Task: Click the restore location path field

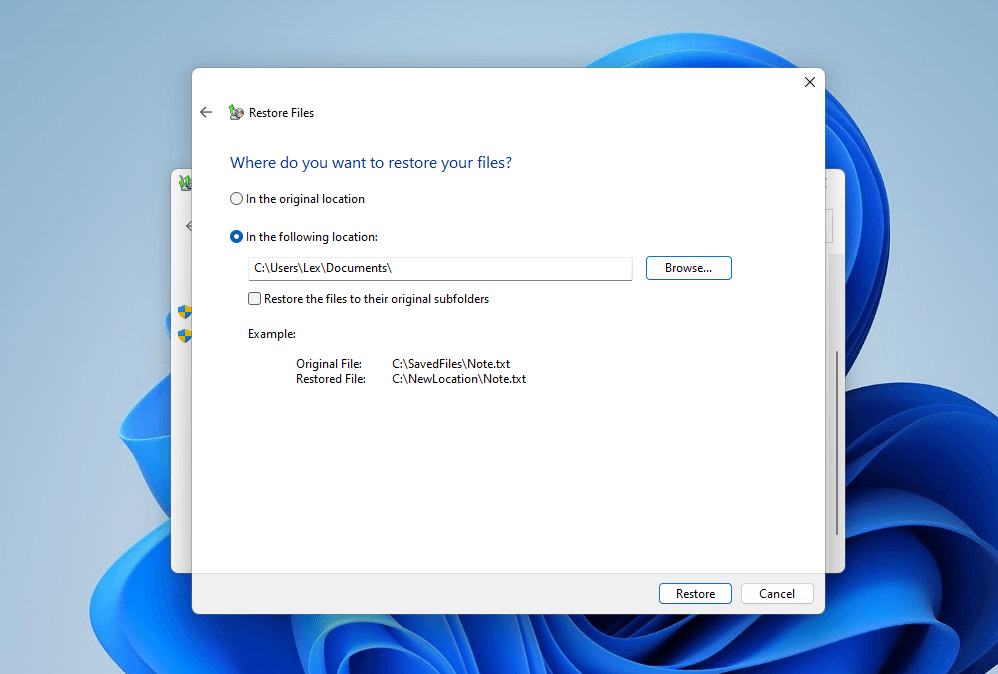Action: (440, 269)
